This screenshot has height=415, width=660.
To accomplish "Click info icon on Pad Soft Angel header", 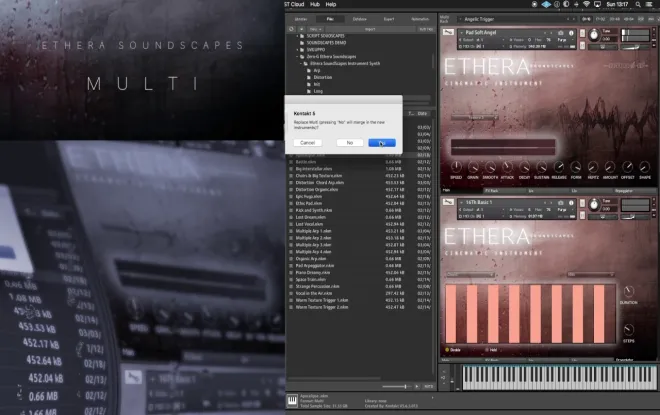I will [571, 33].
